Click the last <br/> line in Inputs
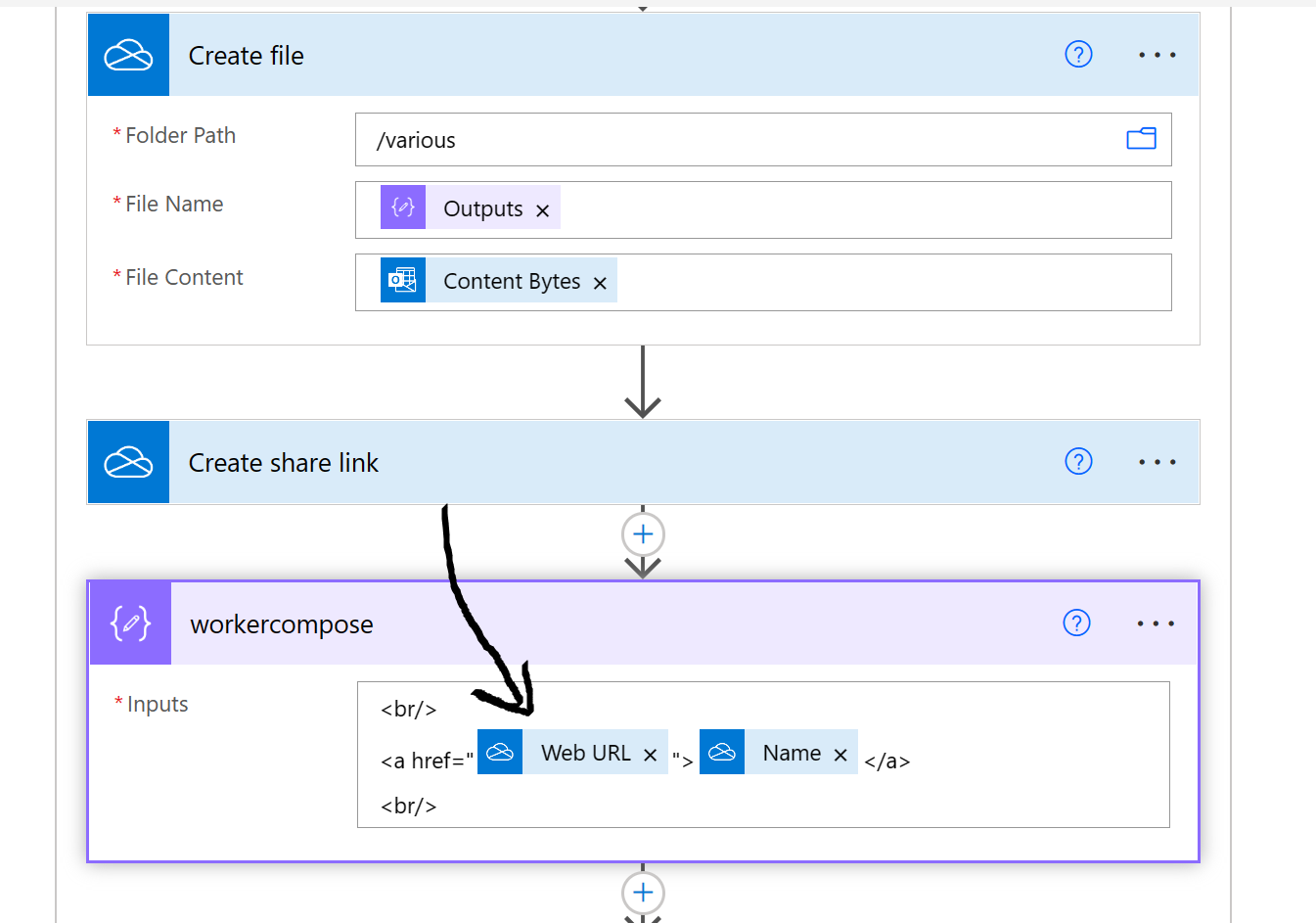This screenshot has width=1316, height=923. click(x=409, y=806)
